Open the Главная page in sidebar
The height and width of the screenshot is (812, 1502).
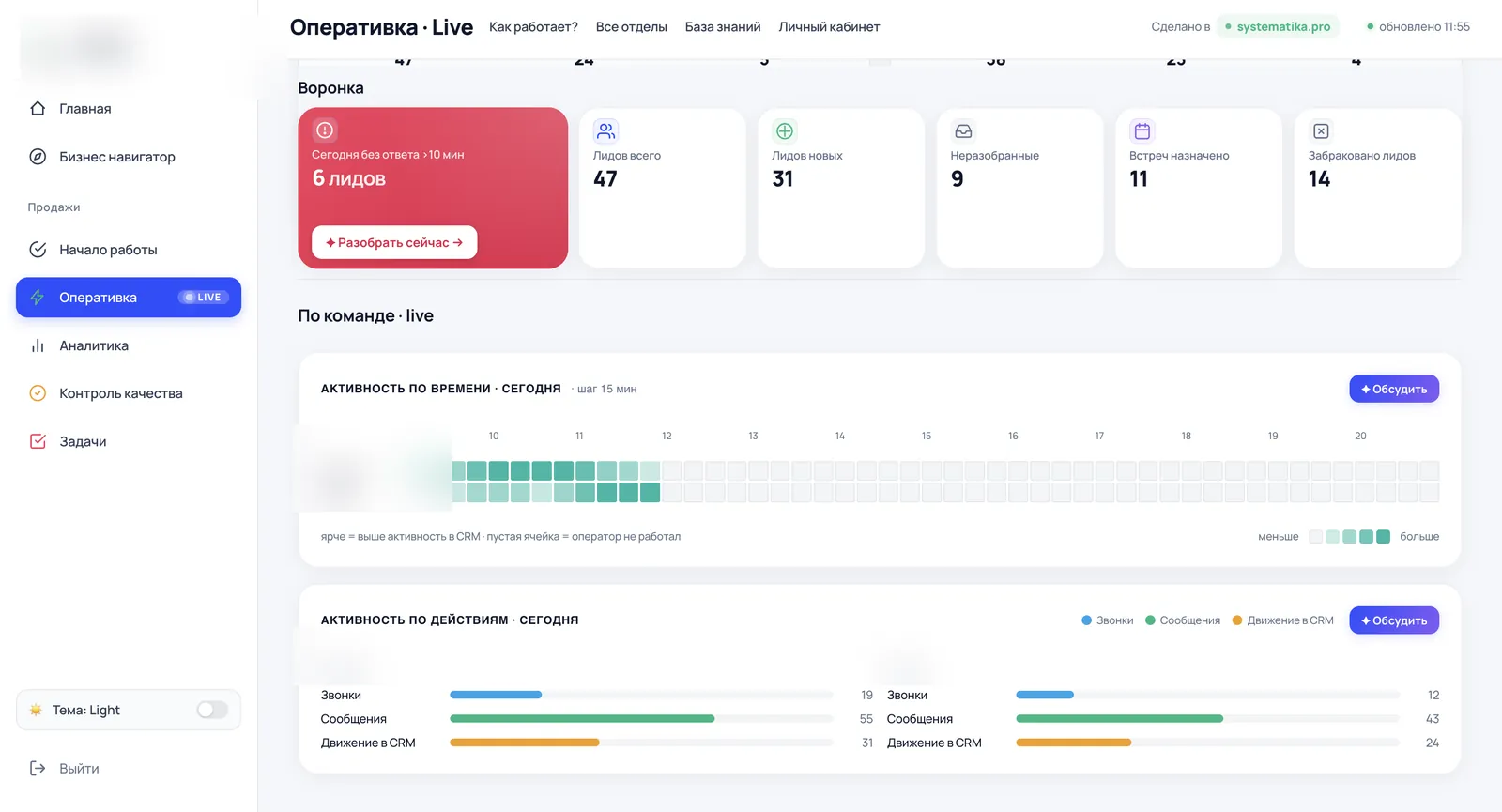129,108
